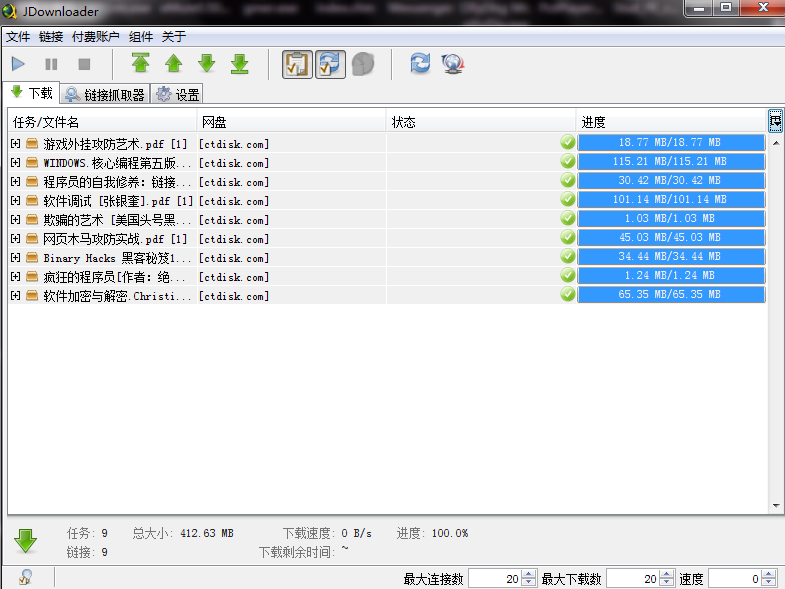785x589 pixels.
Task: Toggle clipboard monitoring icon
Action: click(297, 65)
